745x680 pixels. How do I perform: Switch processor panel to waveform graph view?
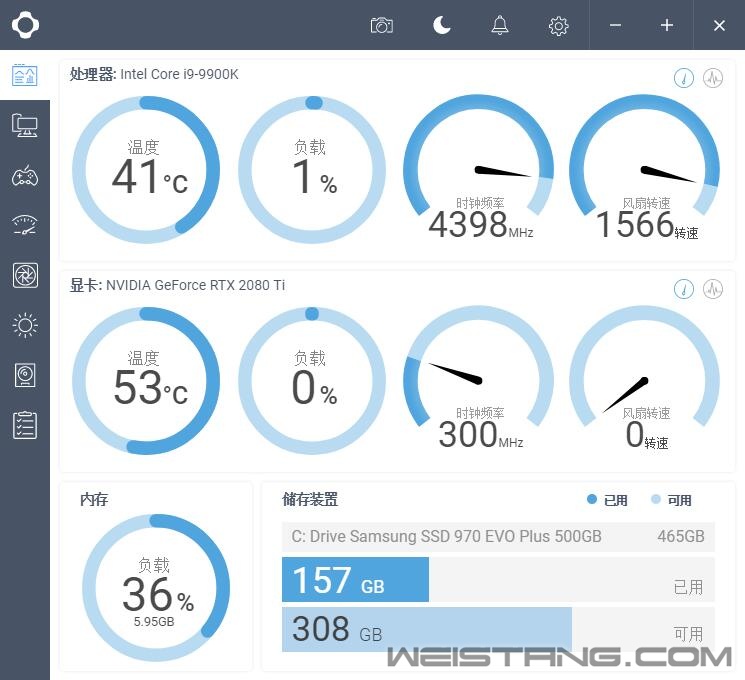coord(713,78)
